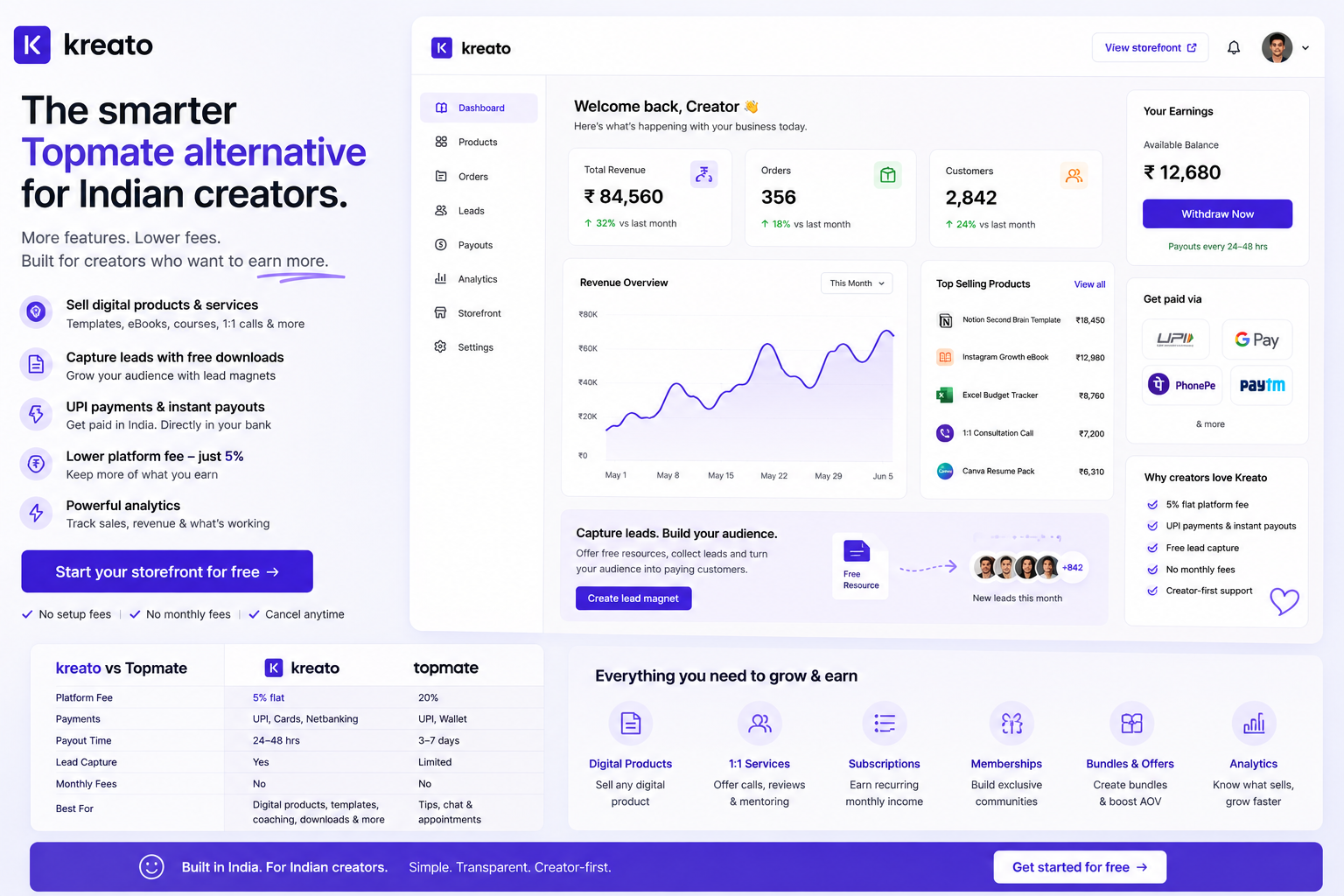The height and width of the screenshot is (896, 1344).
Task: Click Create lead magnet button
Action: (x=633, y=598)
